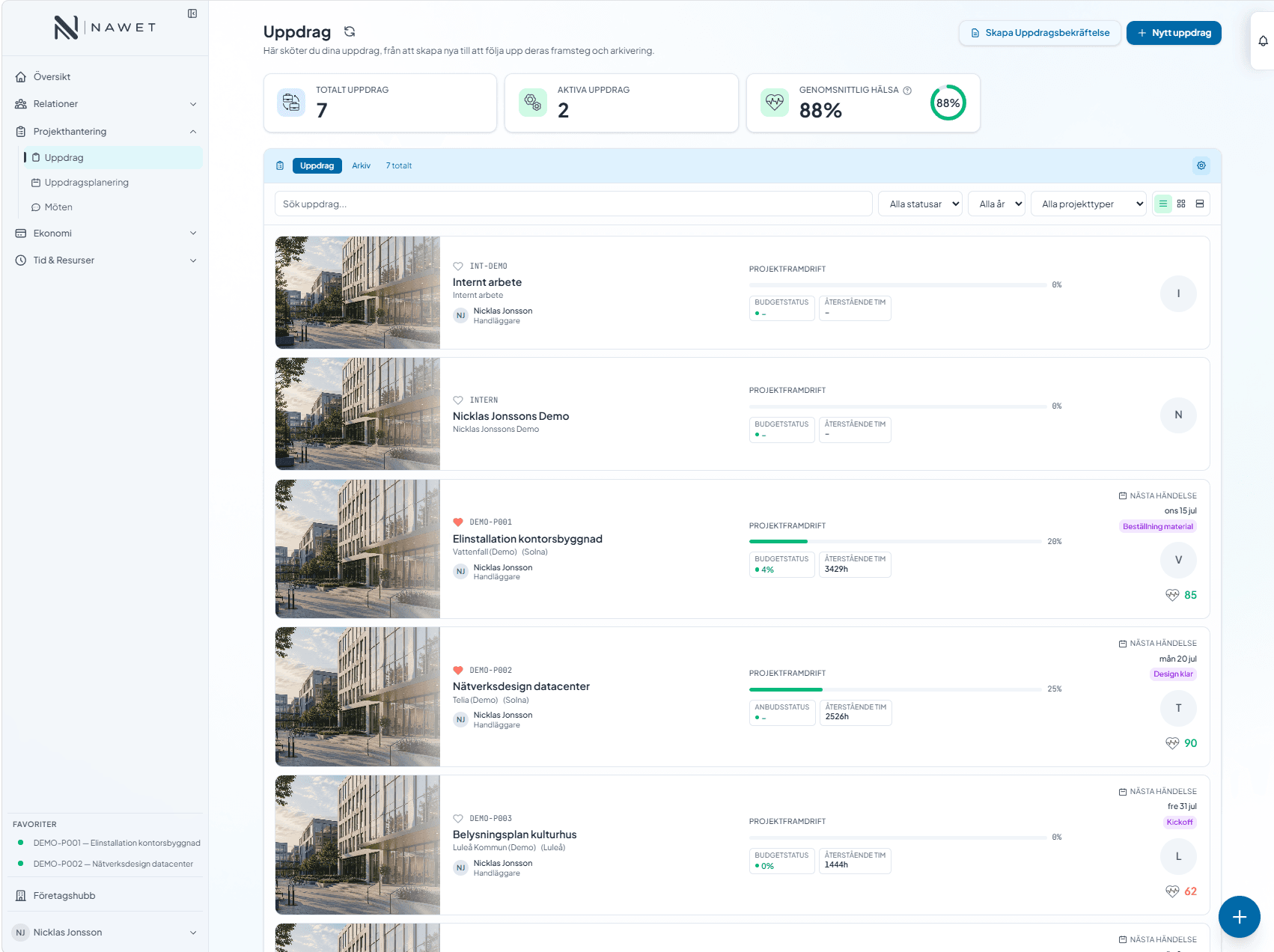Click Skapa Uppdragsbekräftelse button
The height and width of the screenshot is (952, 1274).
1040,33
